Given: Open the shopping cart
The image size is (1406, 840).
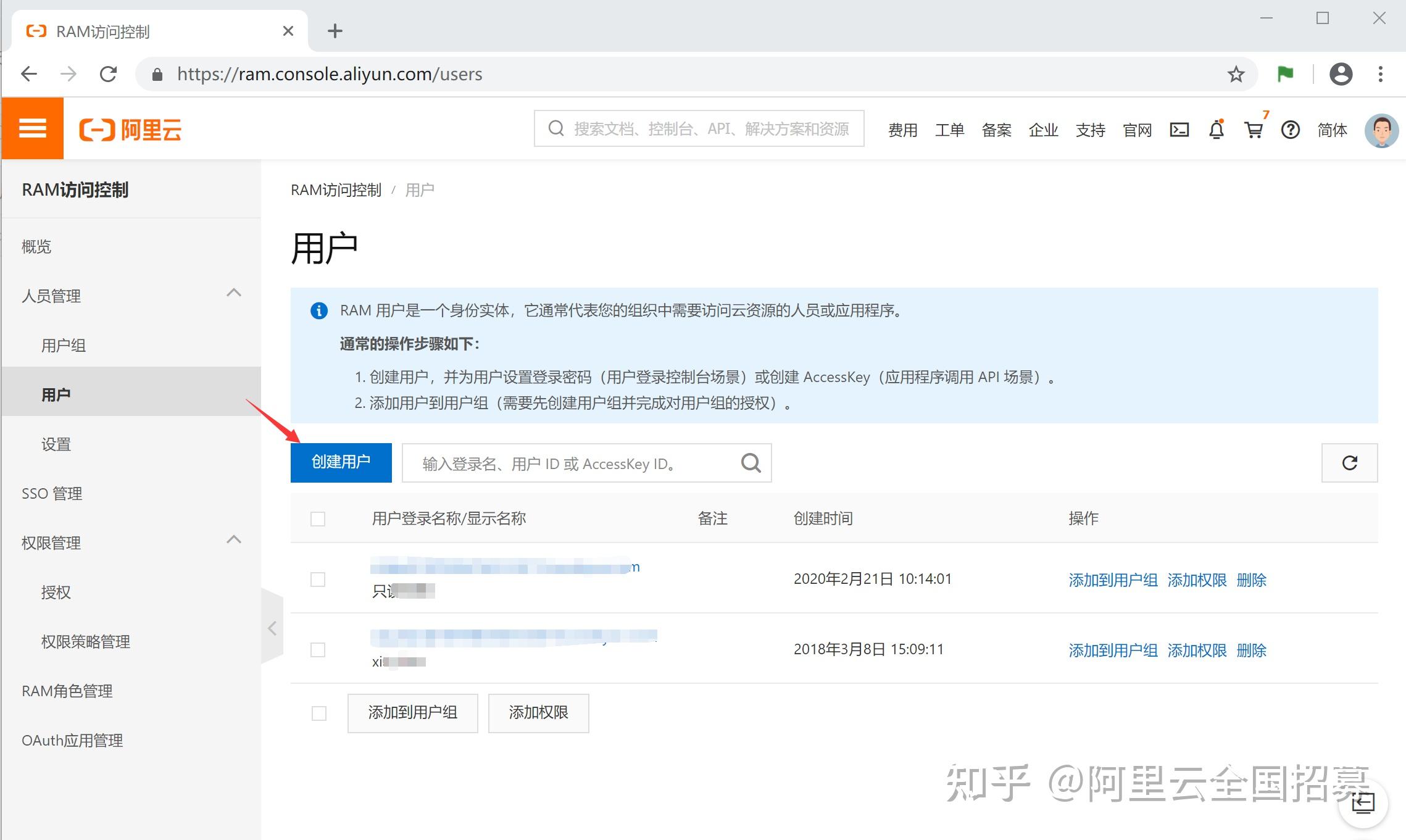Looking at the screenshot, I should tap(1254, 130).
